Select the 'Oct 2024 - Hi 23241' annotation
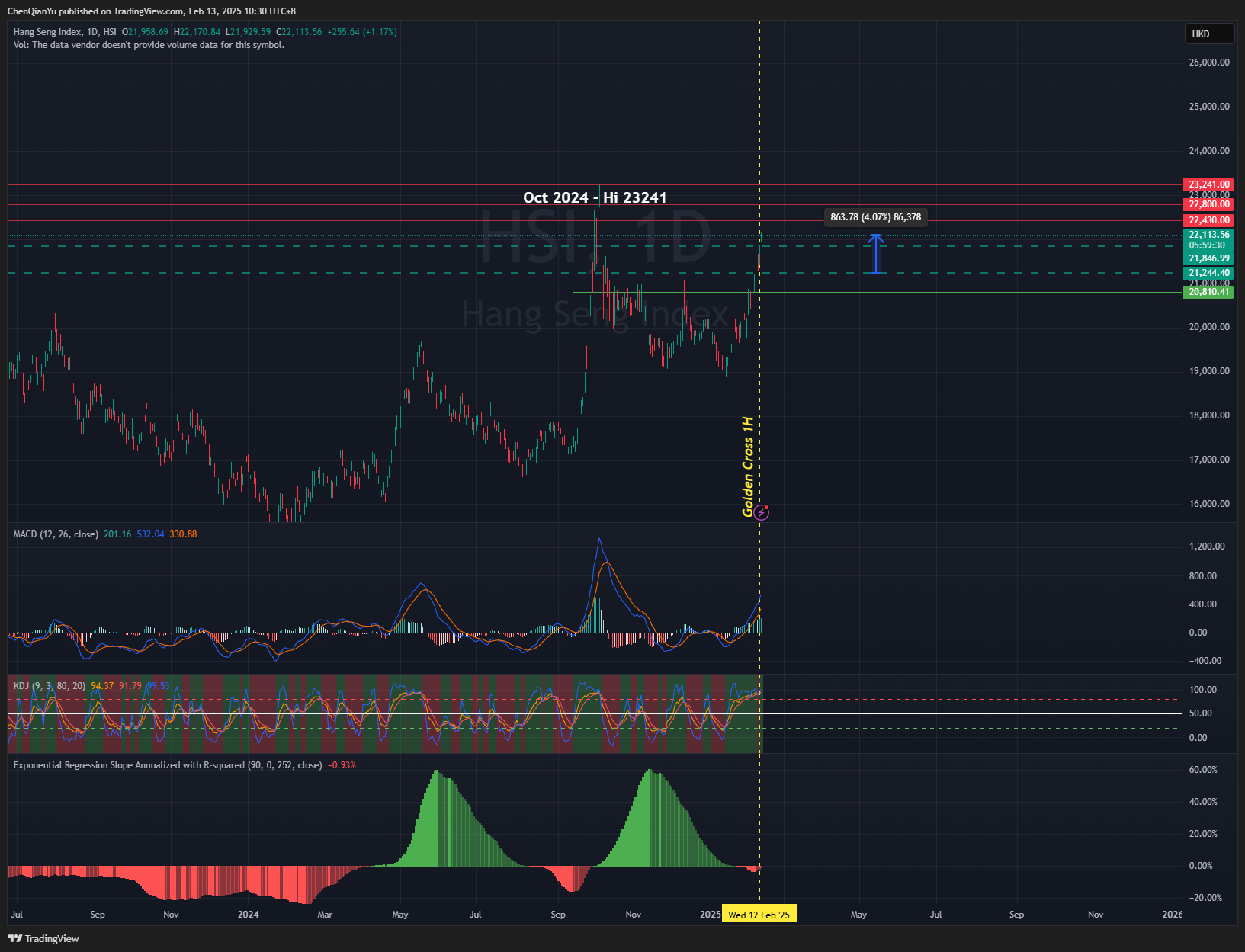The height and width of the screenshot is (952, 1245). pos(595,197)
